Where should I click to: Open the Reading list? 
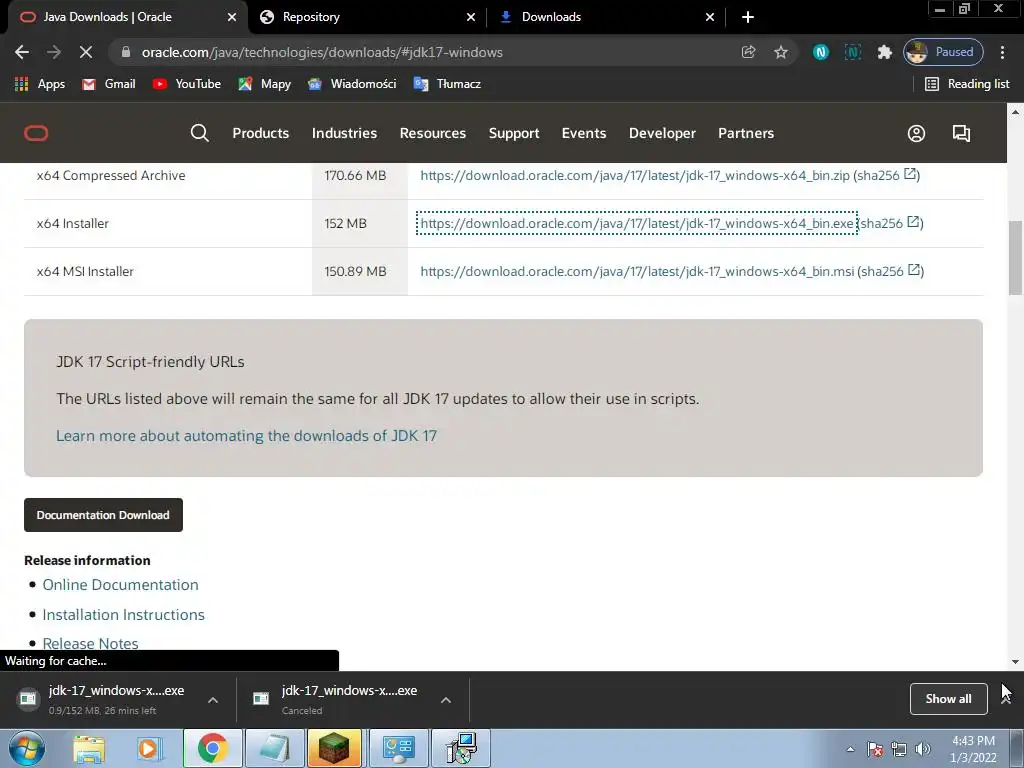pyautogui.click(x=967, y=84)
